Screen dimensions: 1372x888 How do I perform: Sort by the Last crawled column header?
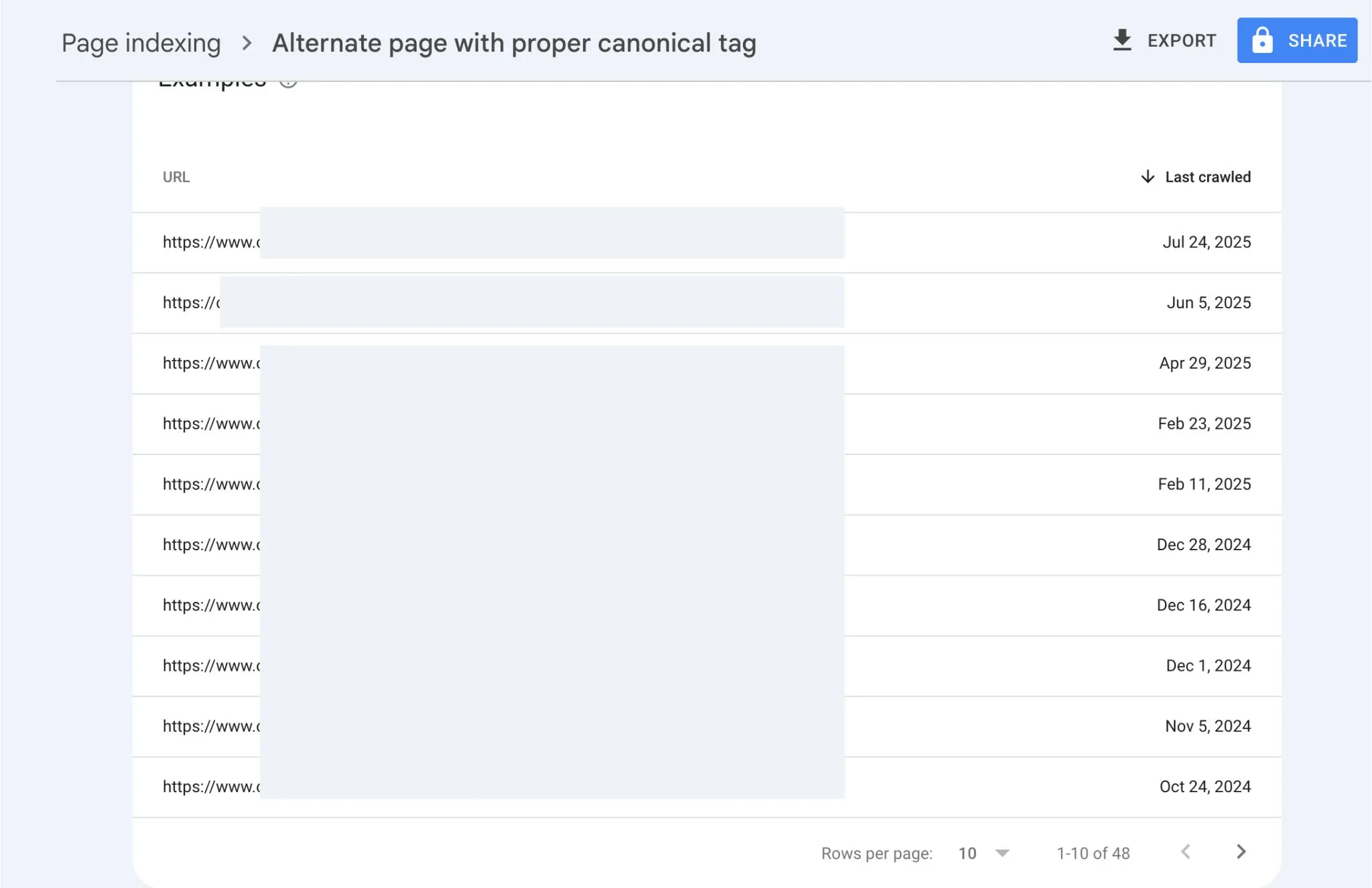click(x=1208, y=177)
